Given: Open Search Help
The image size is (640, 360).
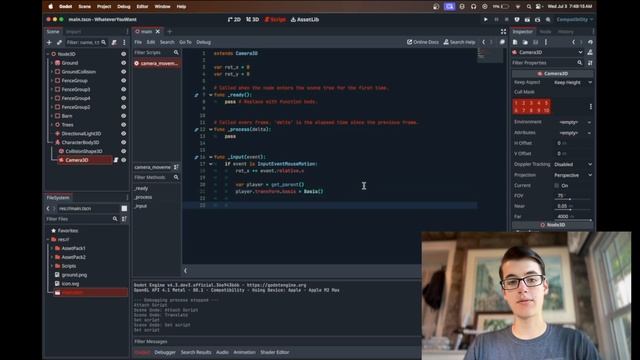Looking at the screenshot, I should (x=459, y=42).
